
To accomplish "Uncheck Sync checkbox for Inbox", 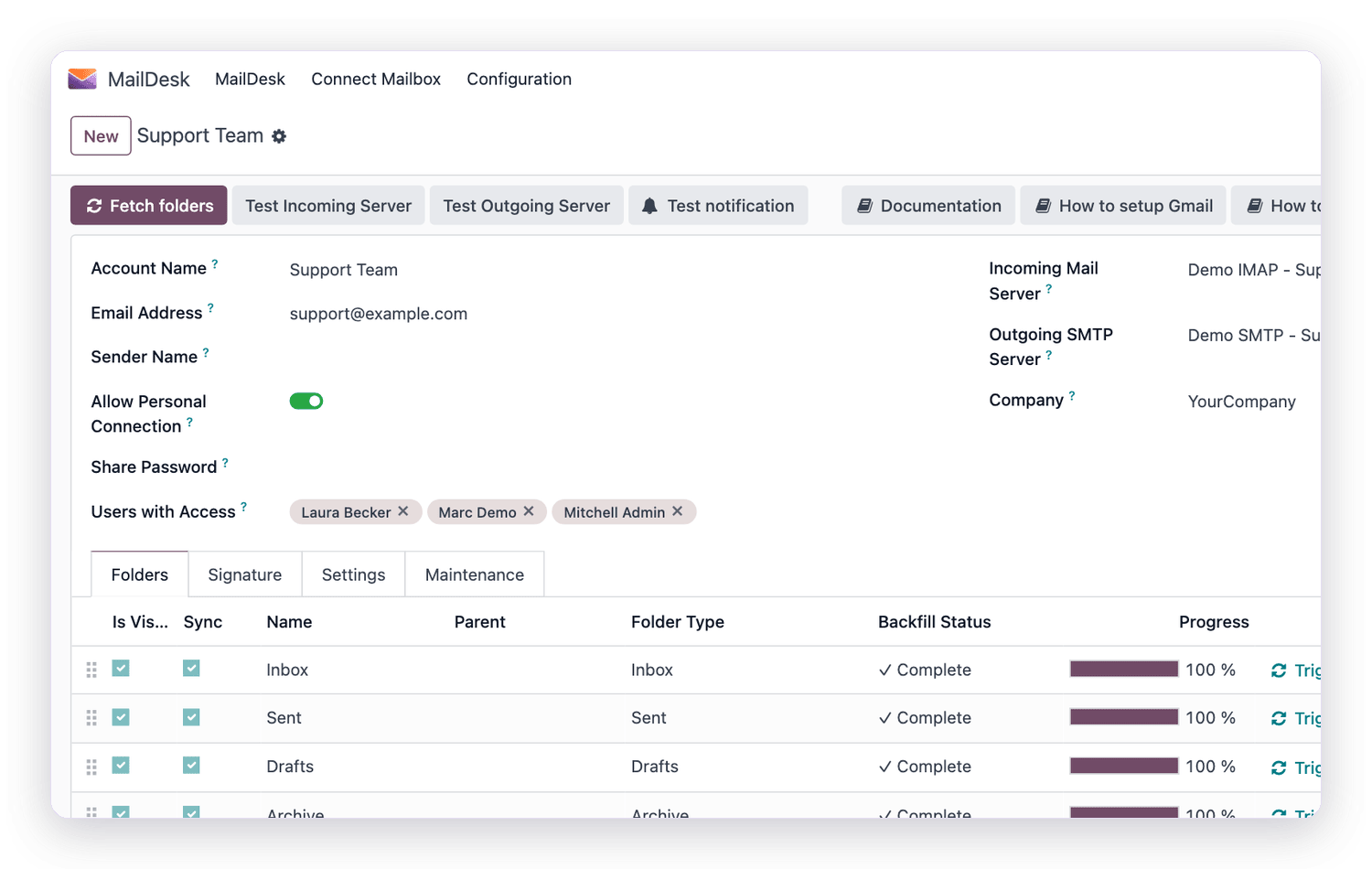I will 191,669.
